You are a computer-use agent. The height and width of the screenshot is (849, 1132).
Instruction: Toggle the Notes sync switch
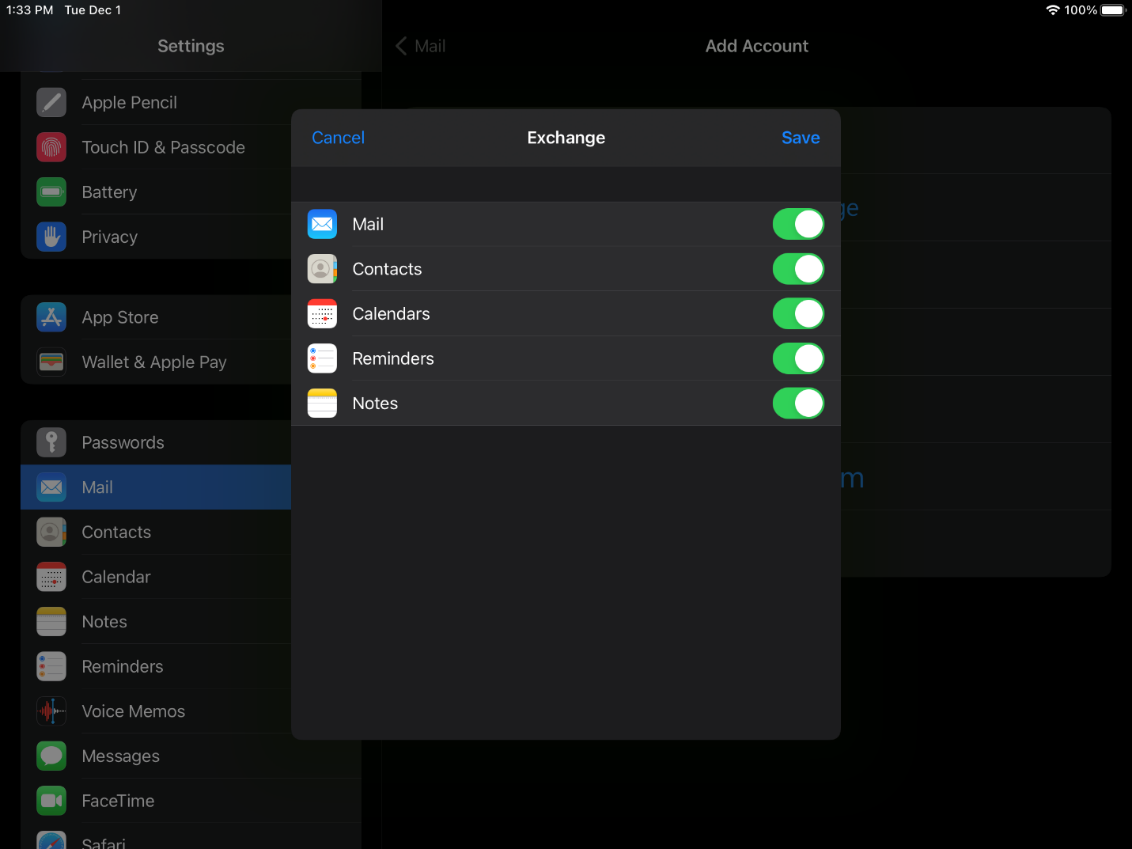pyautogui.click(x=798, y=403)
